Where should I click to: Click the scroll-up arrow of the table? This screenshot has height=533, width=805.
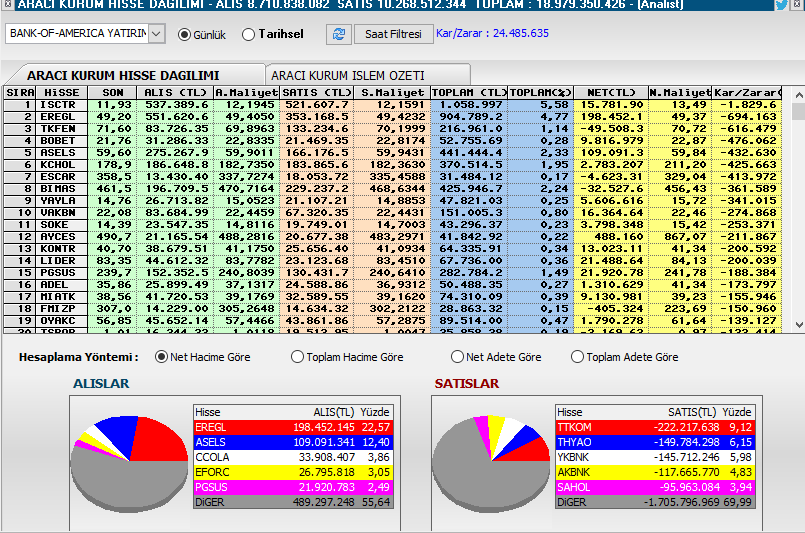(x=797, y=93)
